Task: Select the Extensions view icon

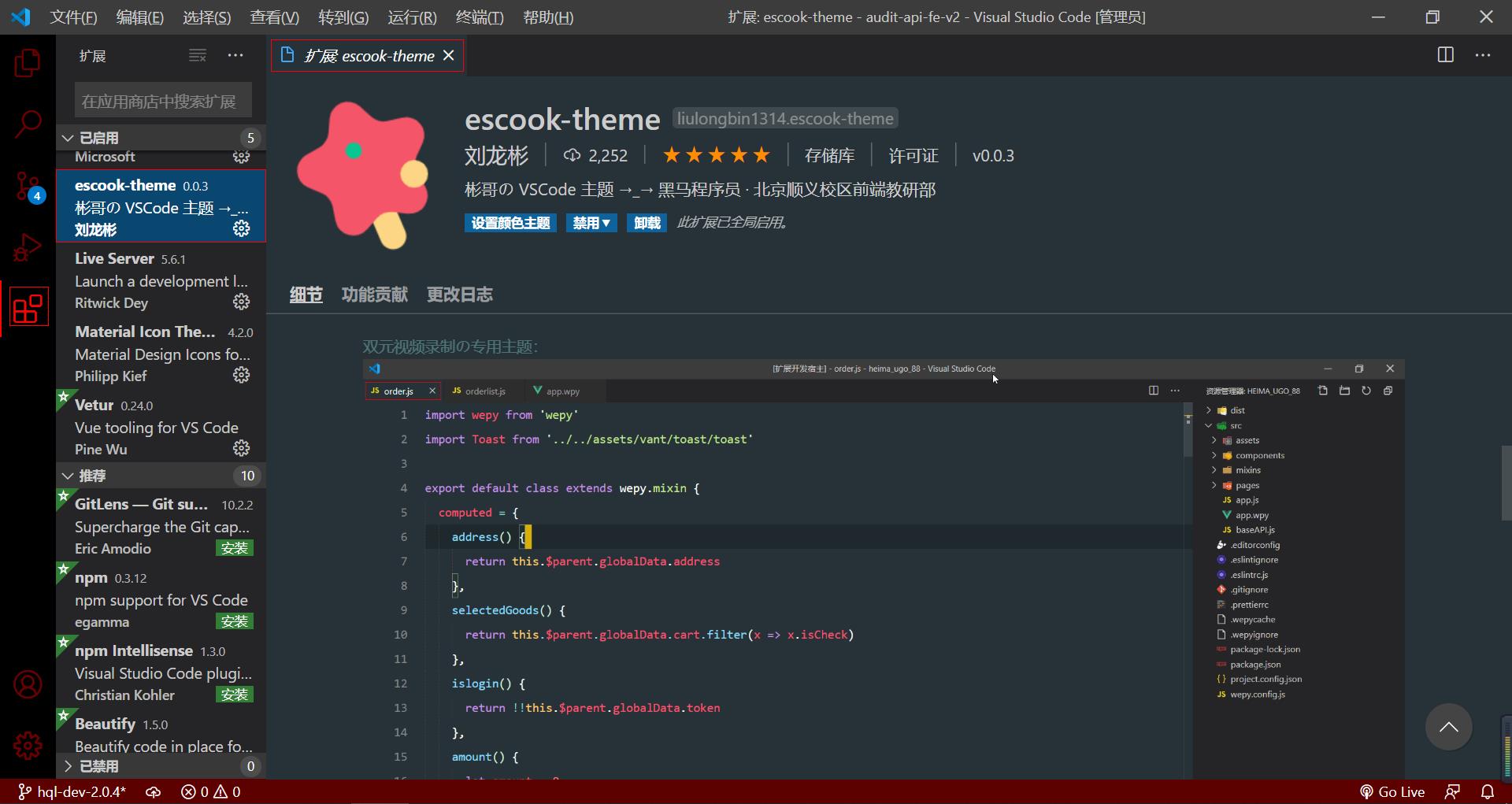Action: (28, 308)
